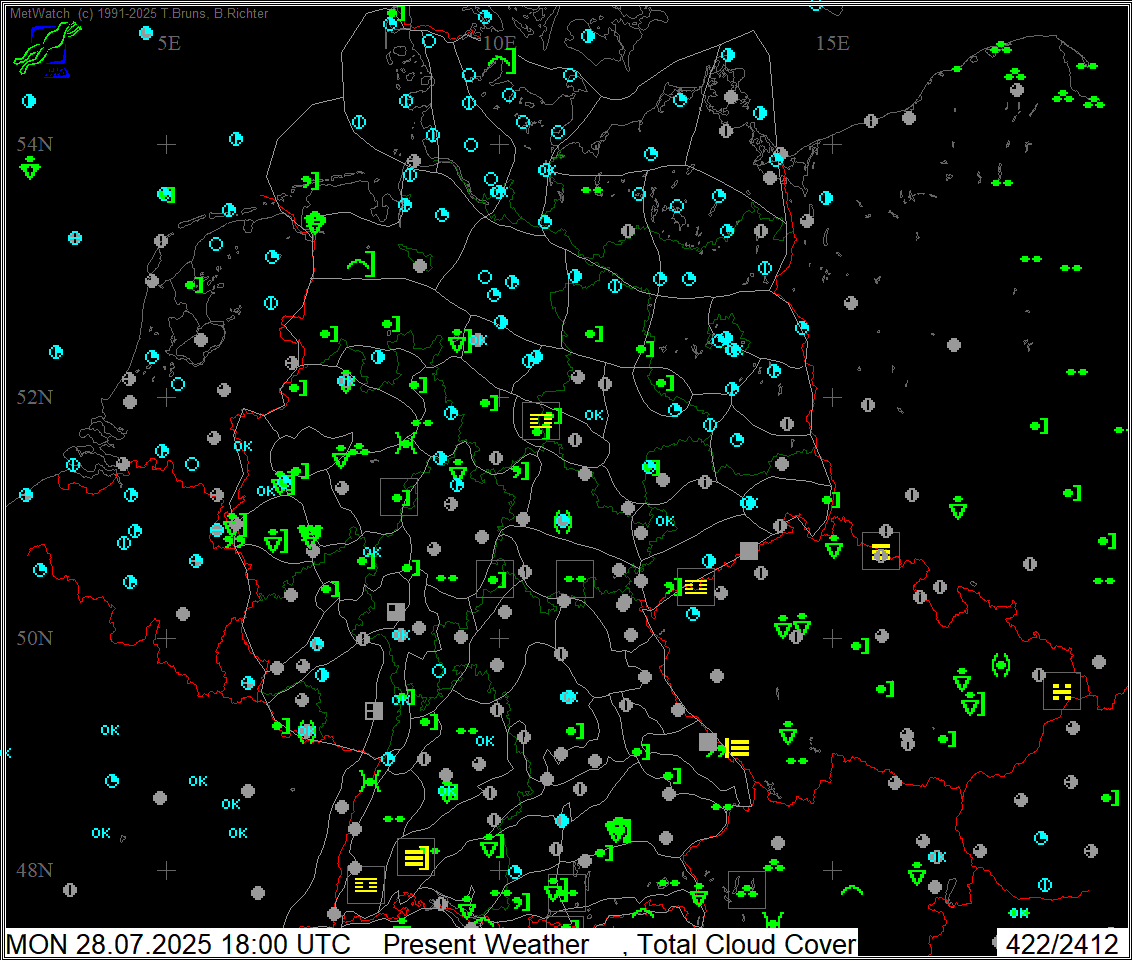Click the grid cross at 48N 15E

[x=832, y=870]
